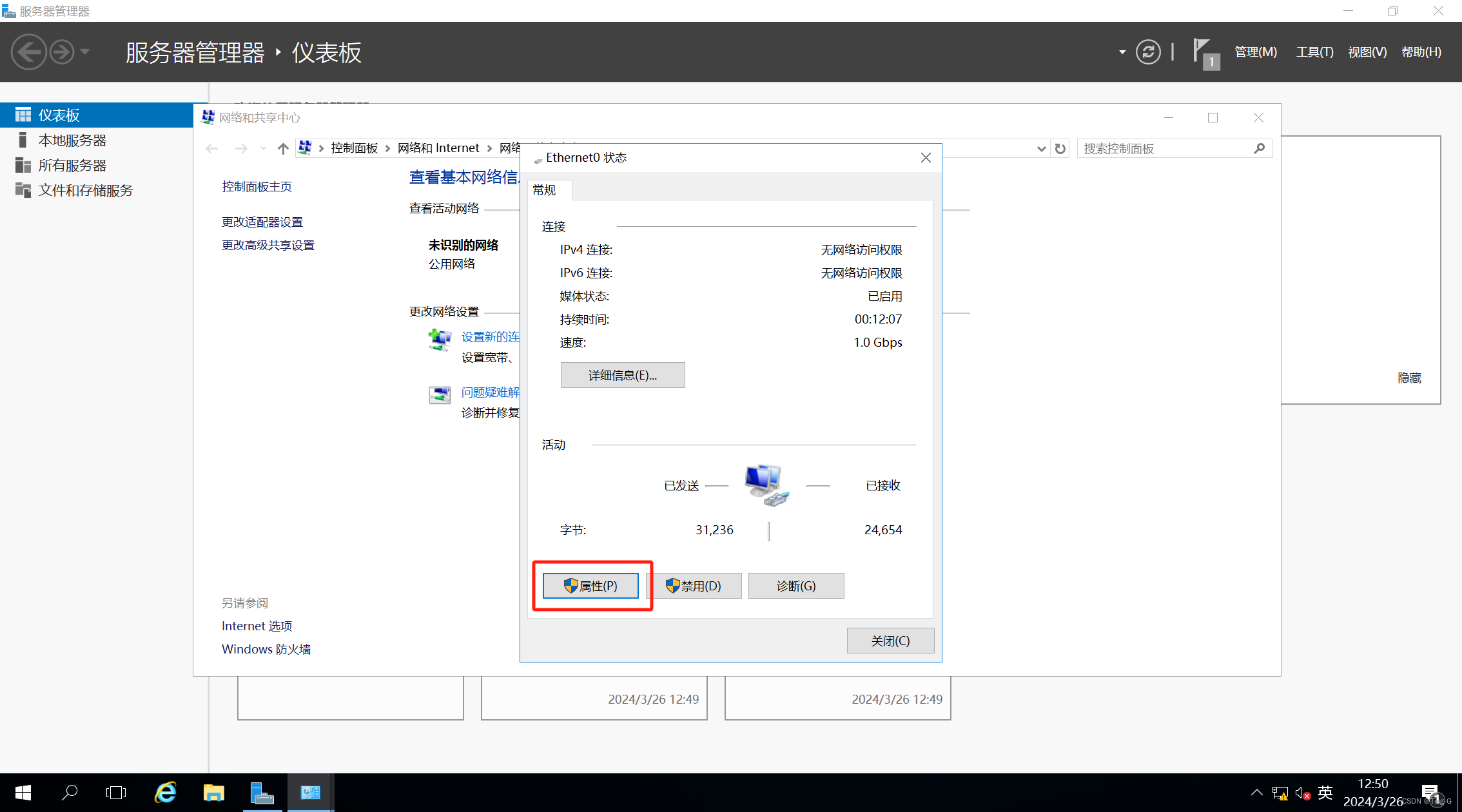Viewport: 1462px width, 812px height.
Task: Open the 工具(T) menu
Action: point(1314,52)
